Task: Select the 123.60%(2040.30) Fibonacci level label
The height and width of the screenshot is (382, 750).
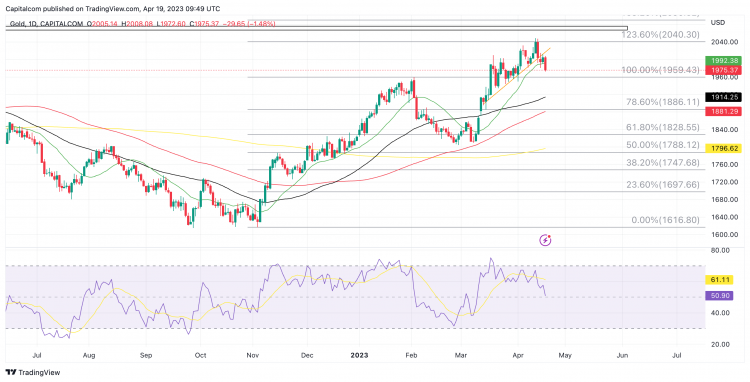Action: pyautogui.click(x=660, y=35)
